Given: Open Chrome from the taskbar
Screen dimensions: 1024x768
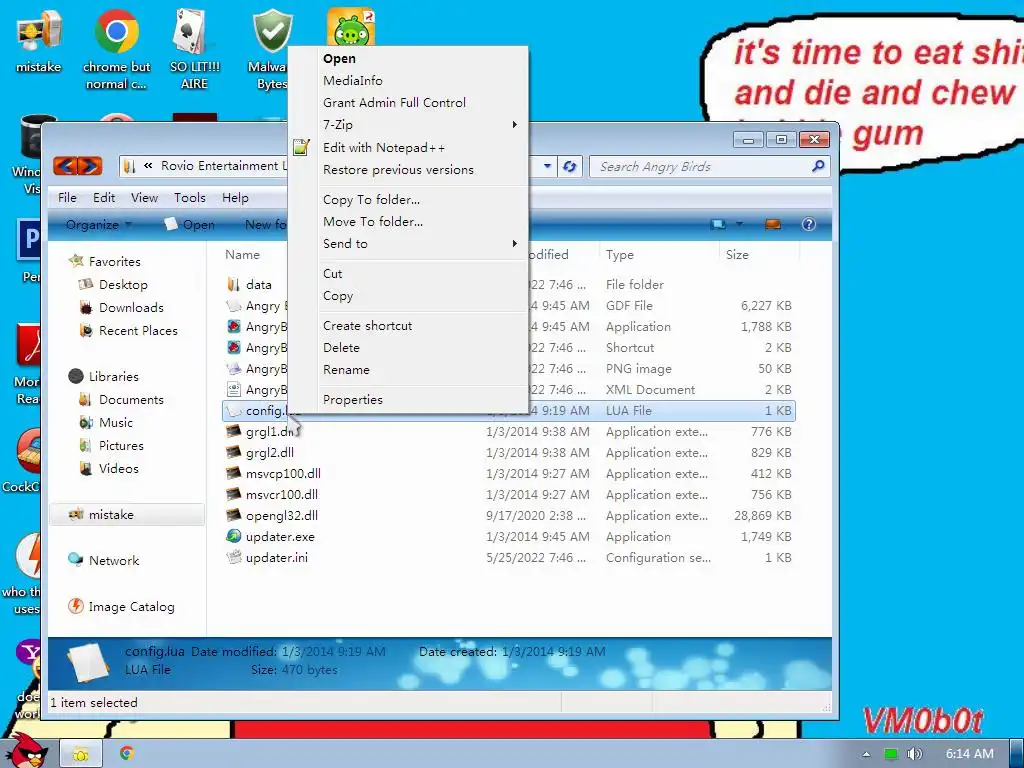Looking at the screenshot, I should click(x=127, y=754).
